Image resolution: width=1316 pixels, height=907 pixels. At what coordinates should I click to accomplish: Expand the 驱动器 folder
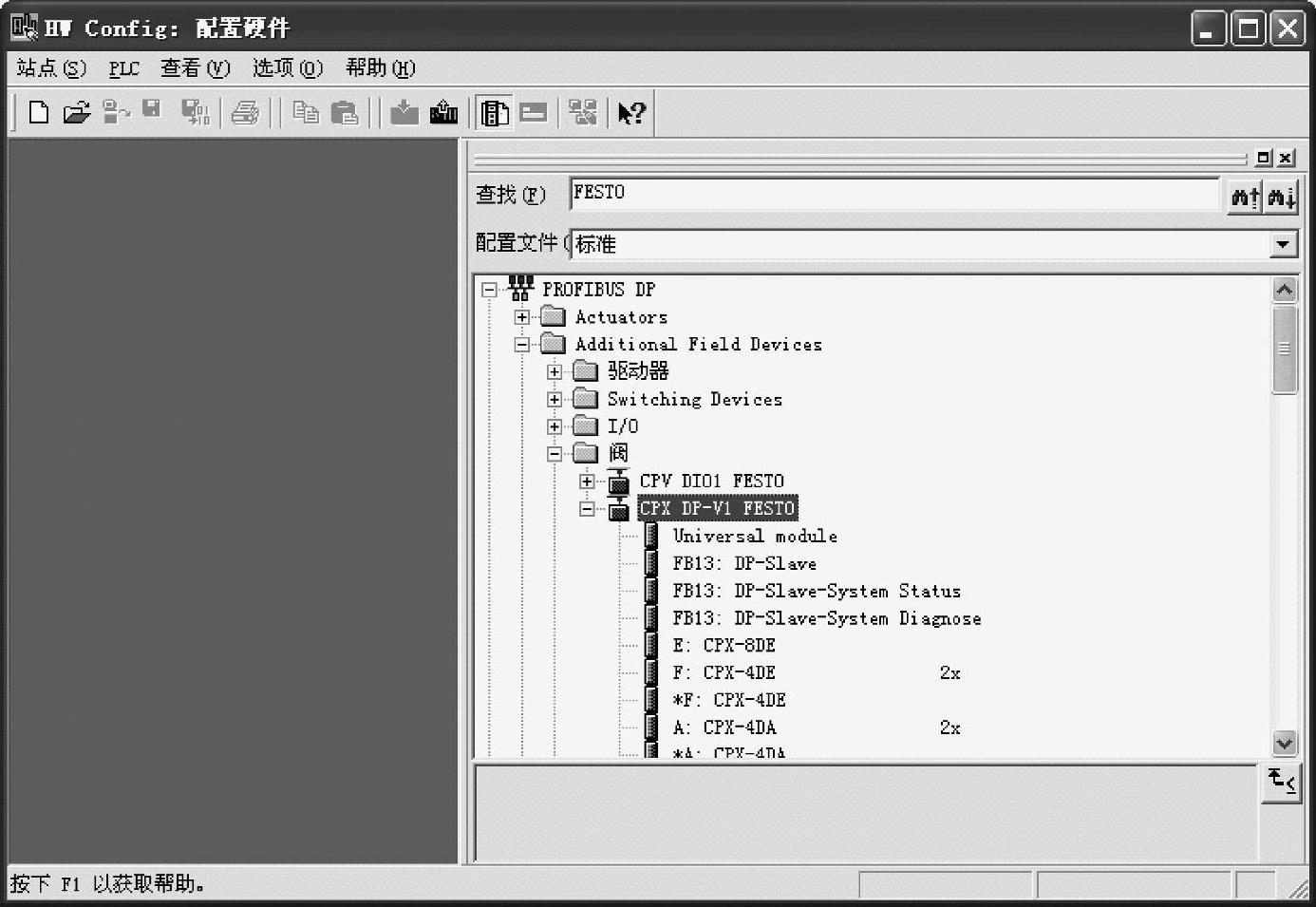(555, 372)
